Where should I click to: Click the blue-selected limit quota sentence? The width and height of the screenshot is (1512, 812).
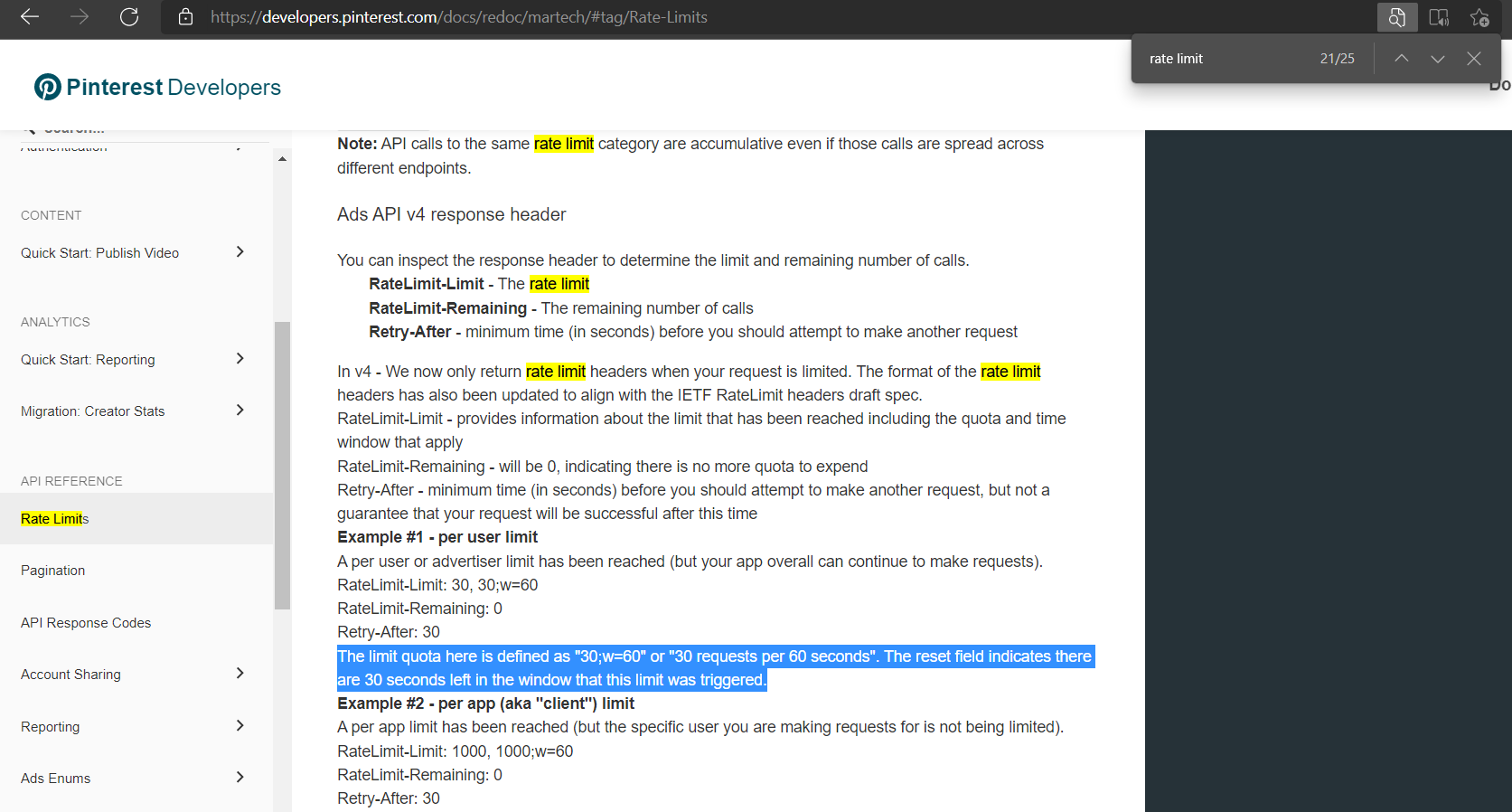point(715,668)
